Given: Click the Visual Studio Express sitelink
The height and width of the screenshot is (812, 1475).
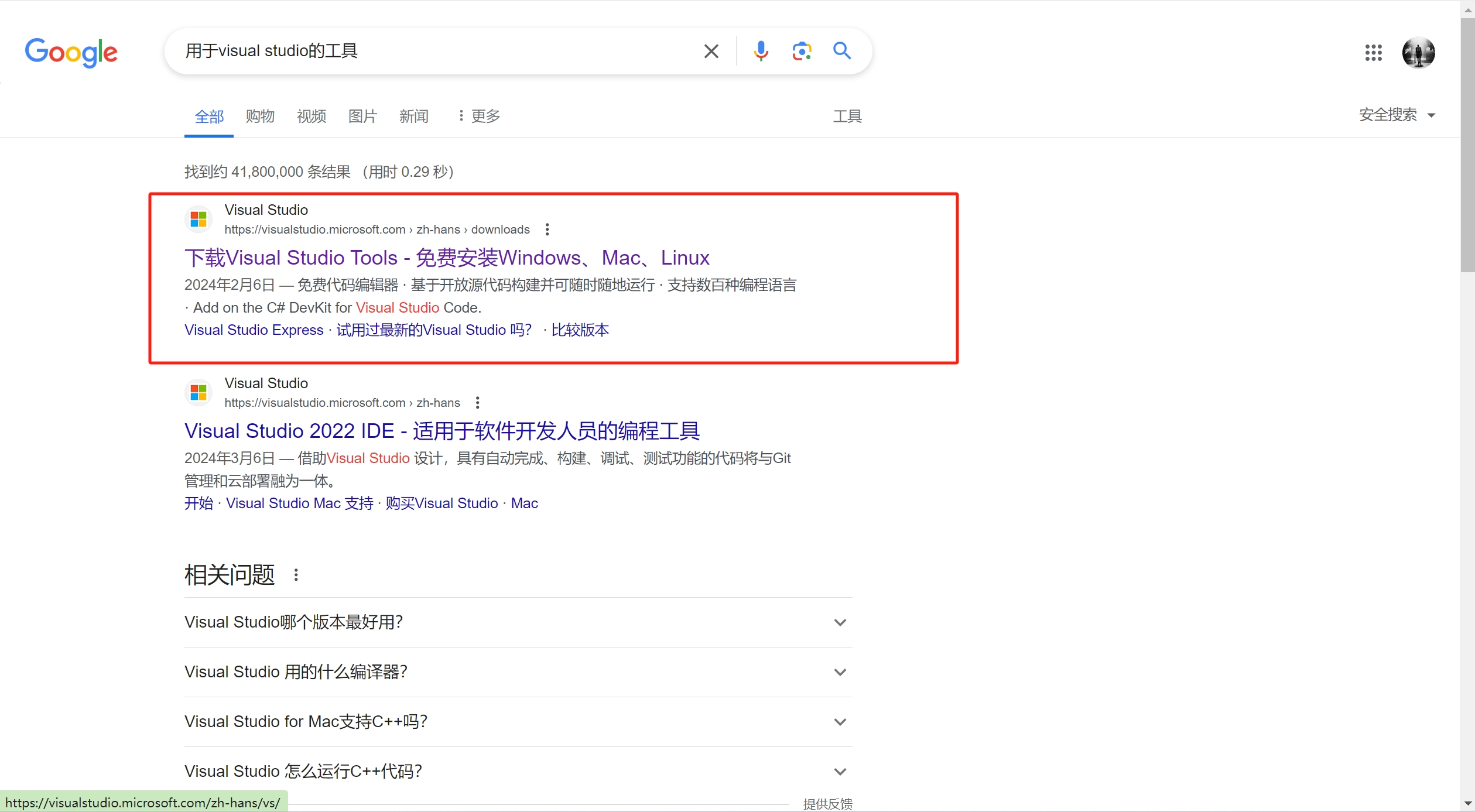Looking at the screenshot, I should [254, 330].
